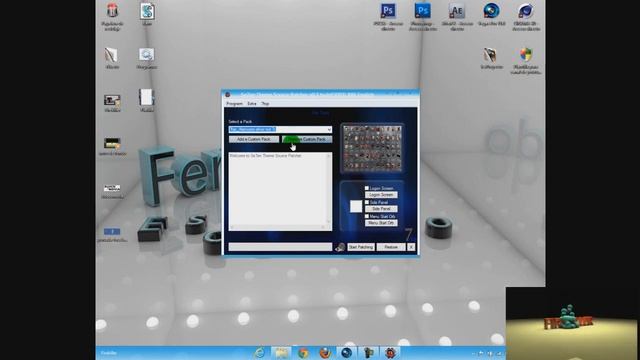Click the small icon left of Start Patching
The width and height of the screenshot is (640, 360).
[340, 247]
